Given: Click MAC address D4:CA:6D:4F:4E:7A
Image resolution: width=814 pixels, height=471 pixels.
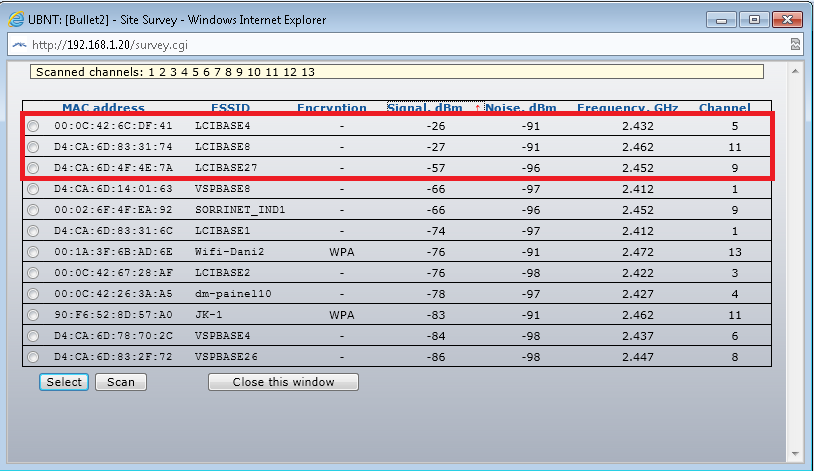Looking at the screenshot, I should 113,168.
